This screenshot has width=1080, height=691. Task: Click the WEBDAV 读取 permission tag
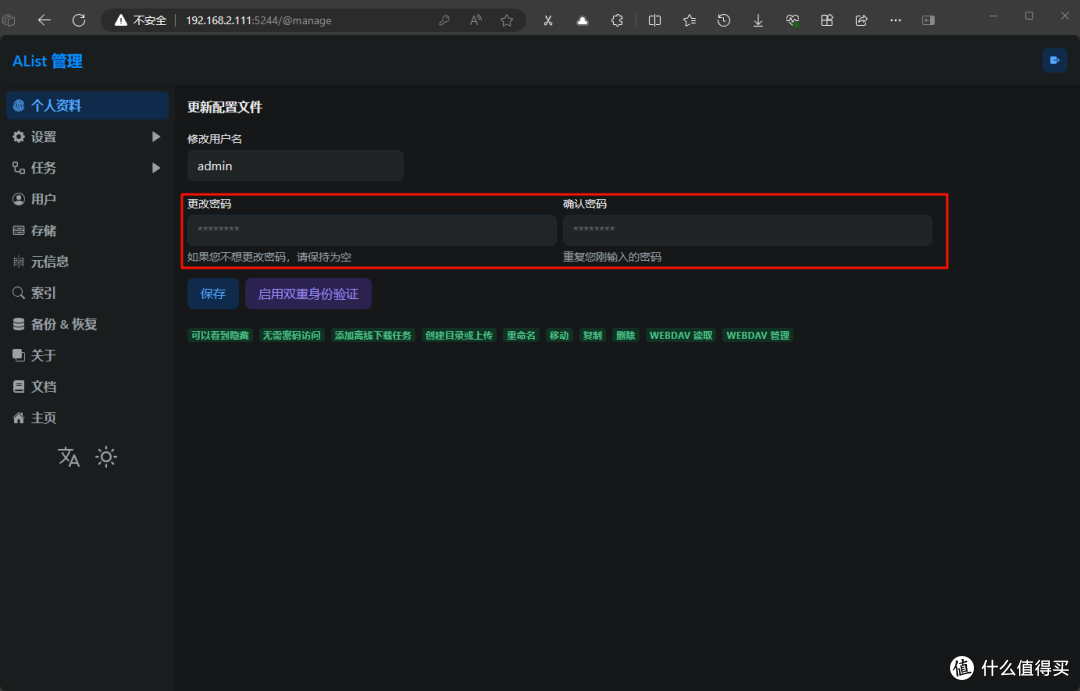[681, 336]
